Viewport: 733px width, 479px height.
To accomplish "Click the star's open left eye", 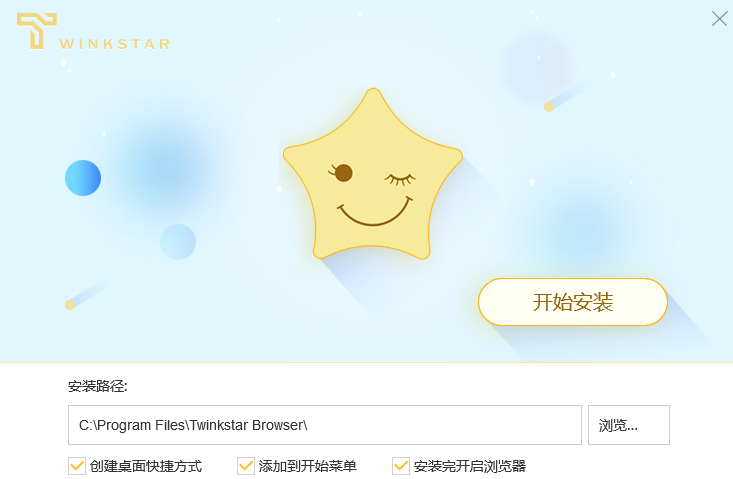I will pos(342,172).
